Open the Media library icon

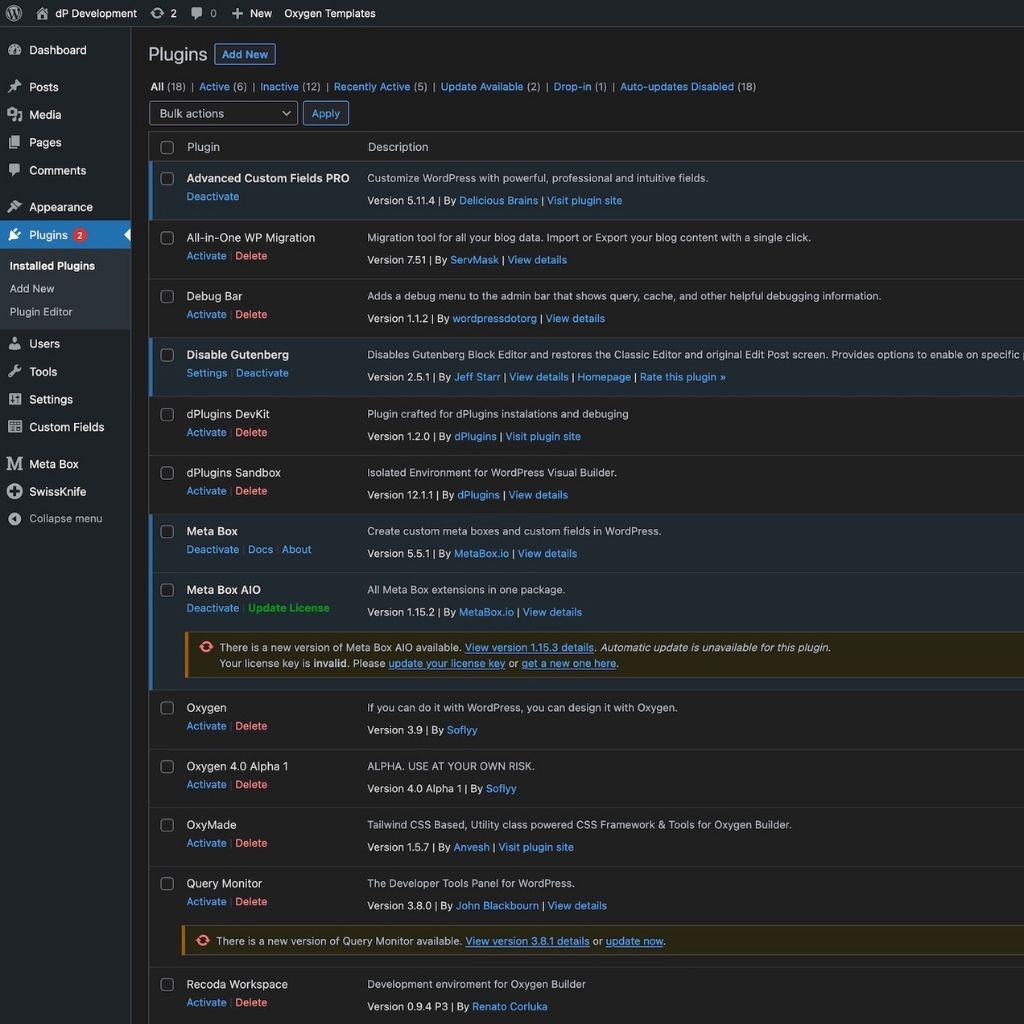point(14,115)
